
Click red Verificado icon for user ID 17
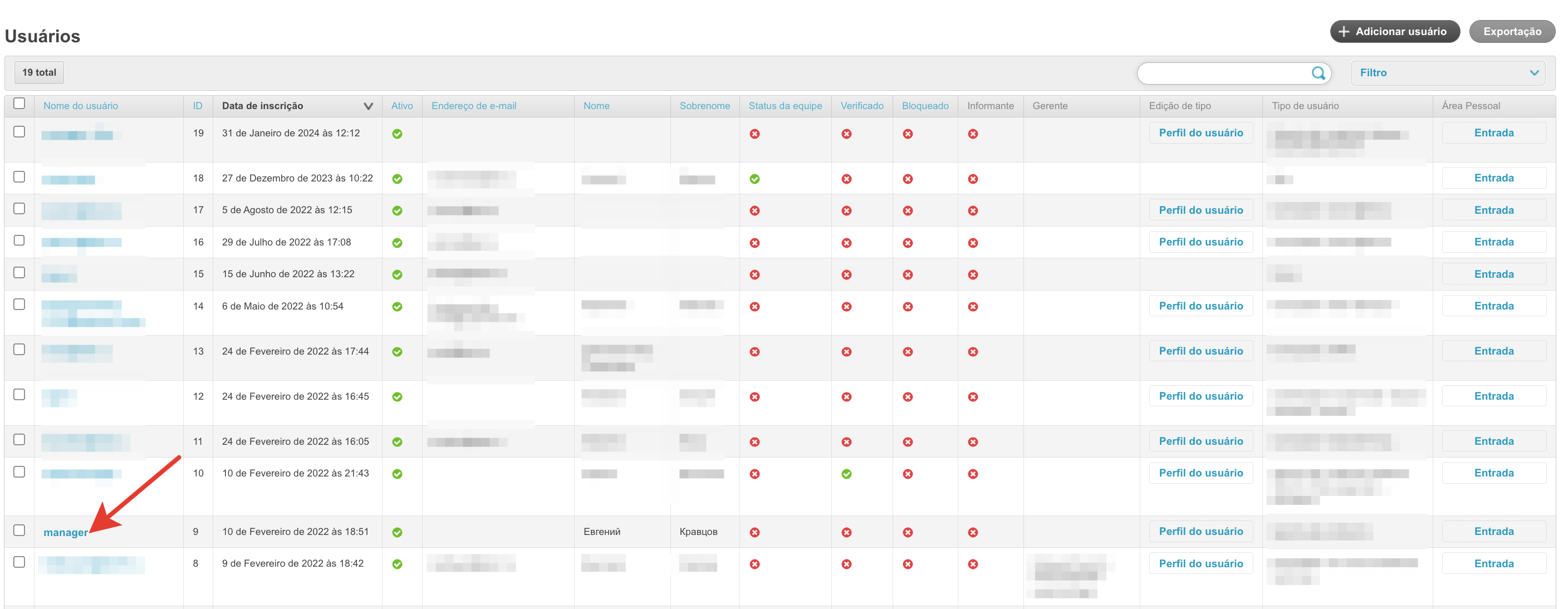pyautogui.click(x=846, y=210)
